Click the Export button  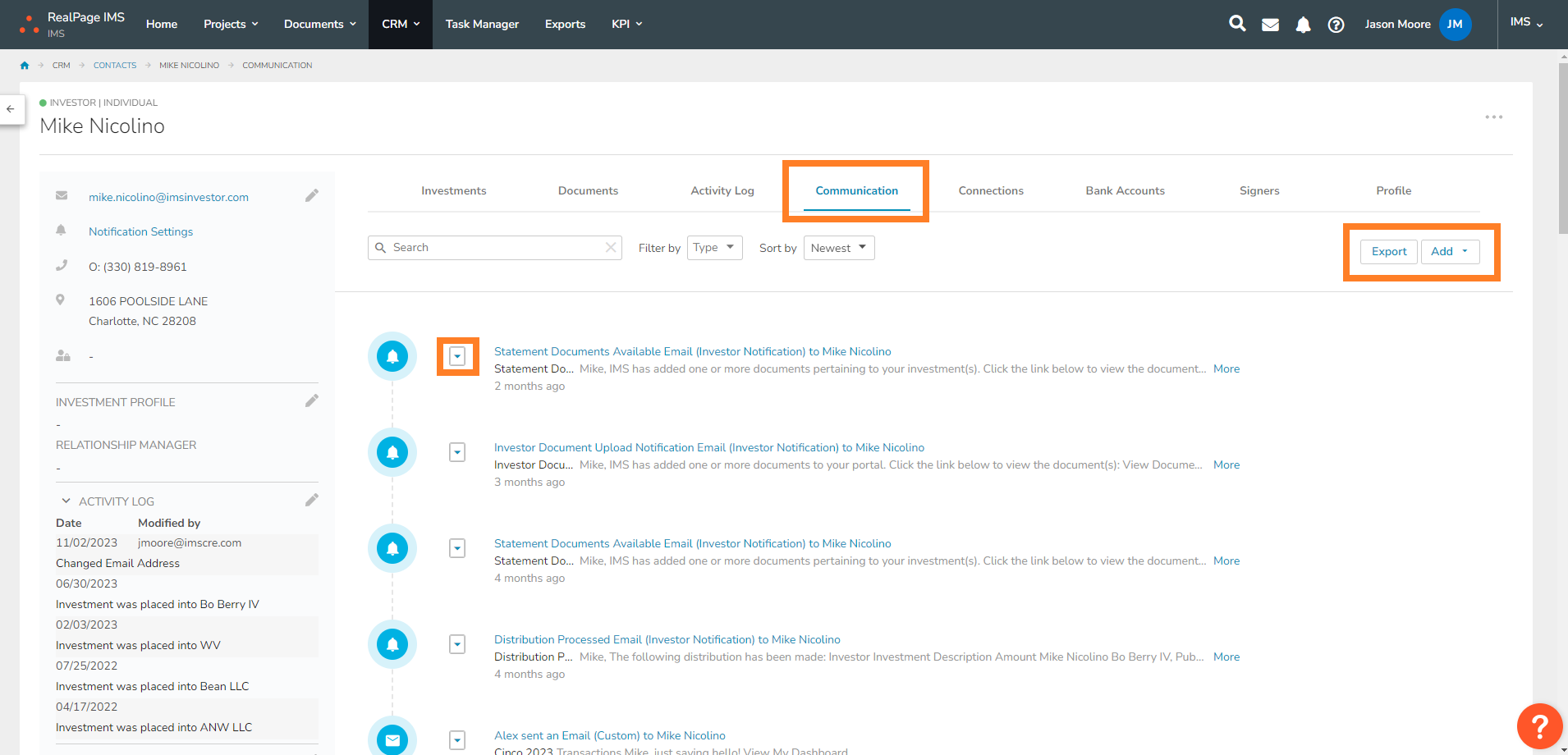pyautogui.click(x=1389, y=251)
